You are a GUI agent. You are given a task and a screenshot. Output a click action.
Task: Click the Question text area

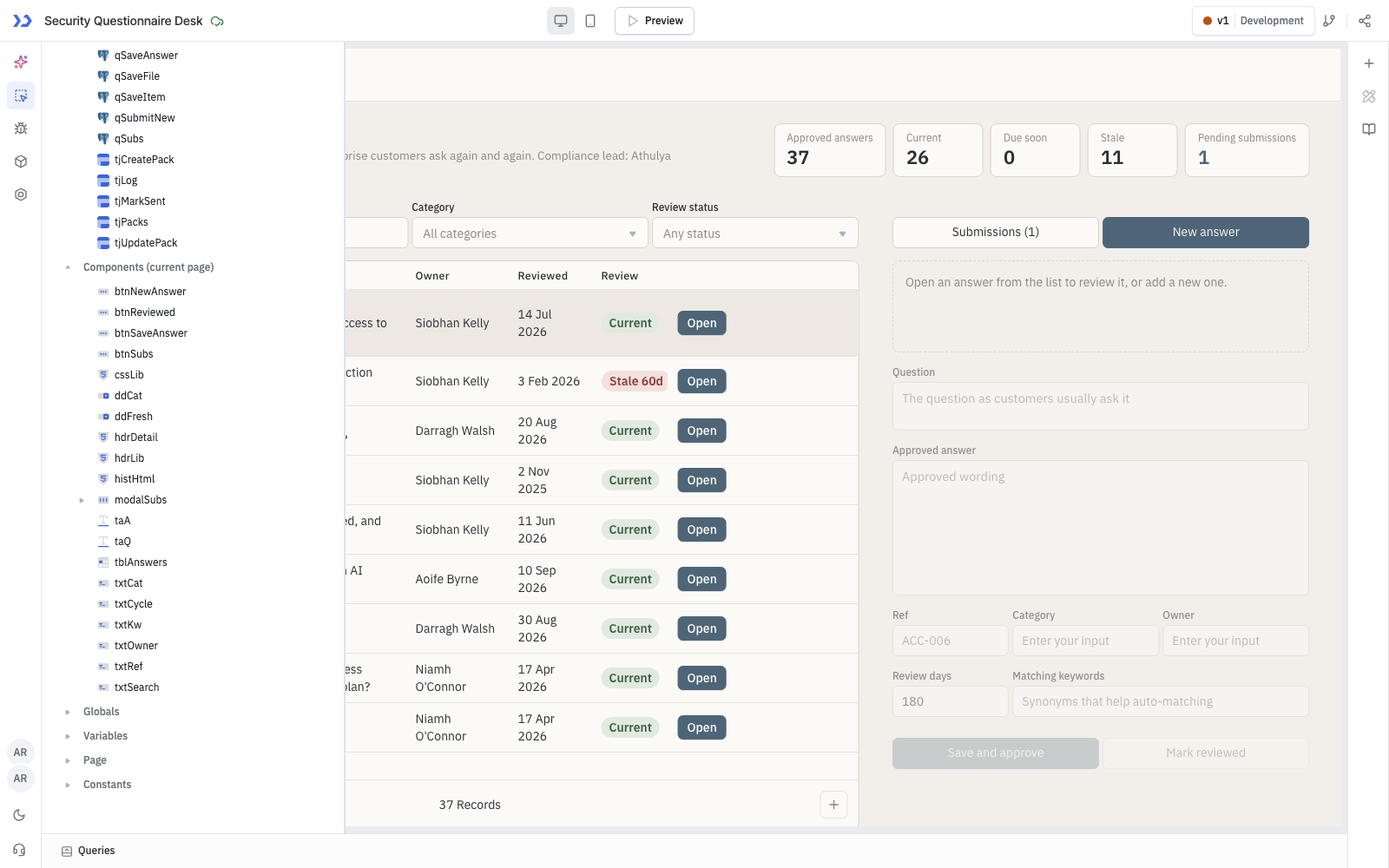(x=1101, y=406)
